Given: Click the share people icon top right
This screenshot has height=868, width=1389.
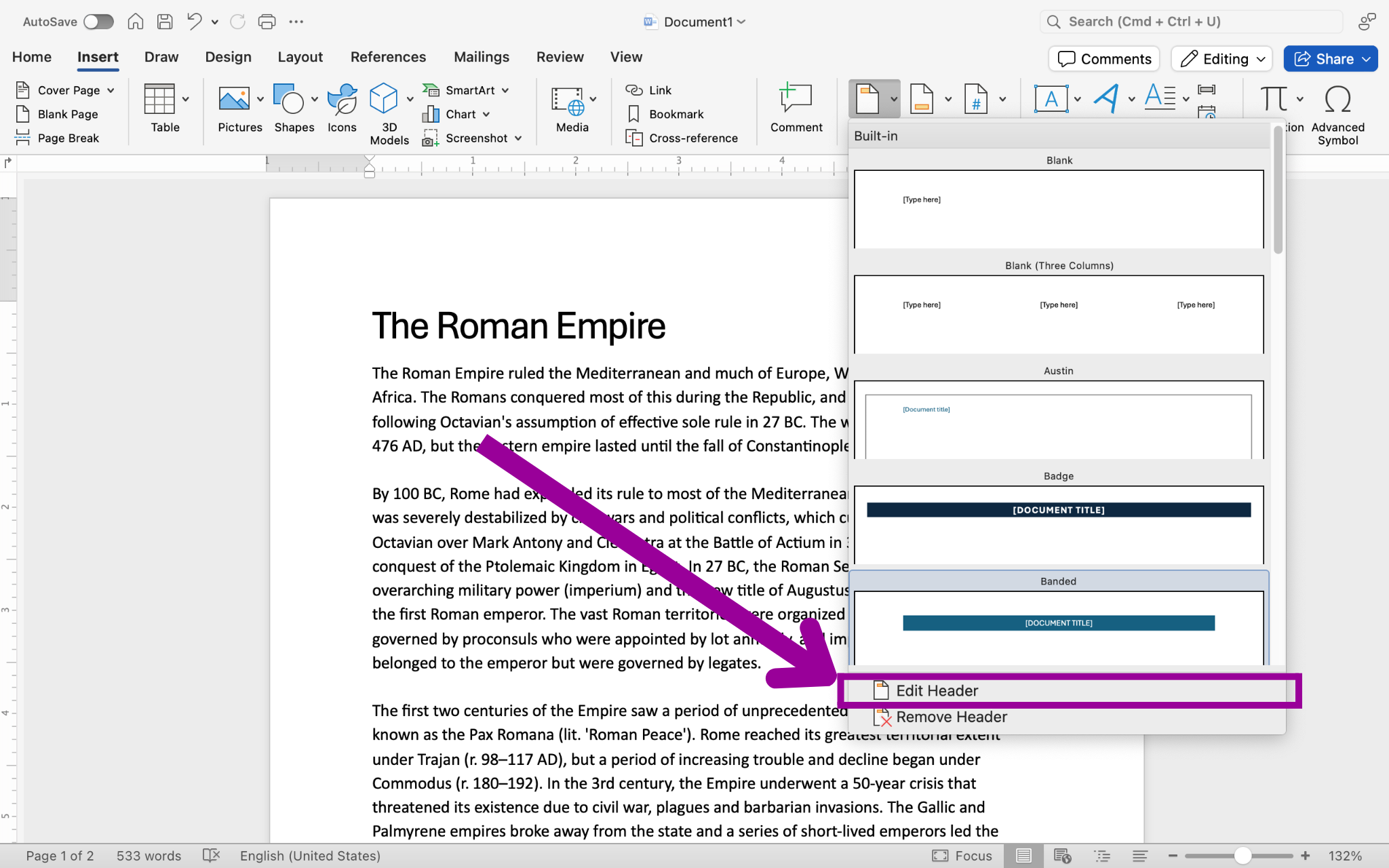Looking at the screenshot, I should click(x=1367, y=22).
